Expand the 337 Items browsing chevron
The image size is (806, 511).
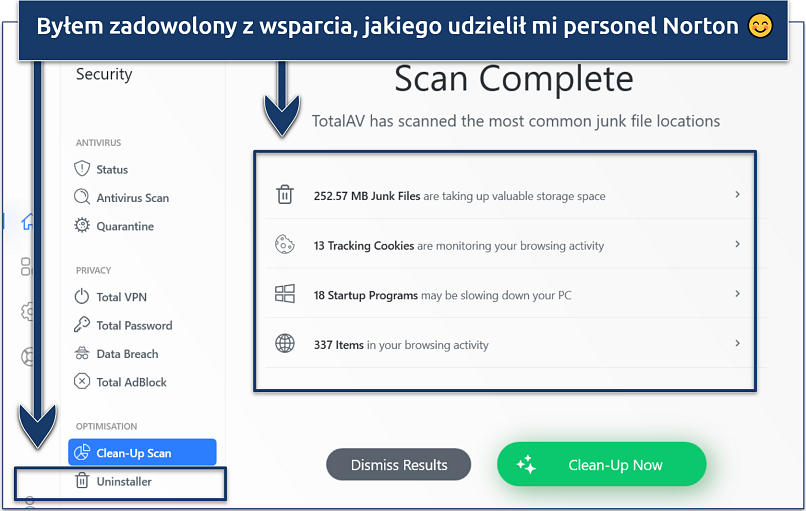[x=738, y=344]
